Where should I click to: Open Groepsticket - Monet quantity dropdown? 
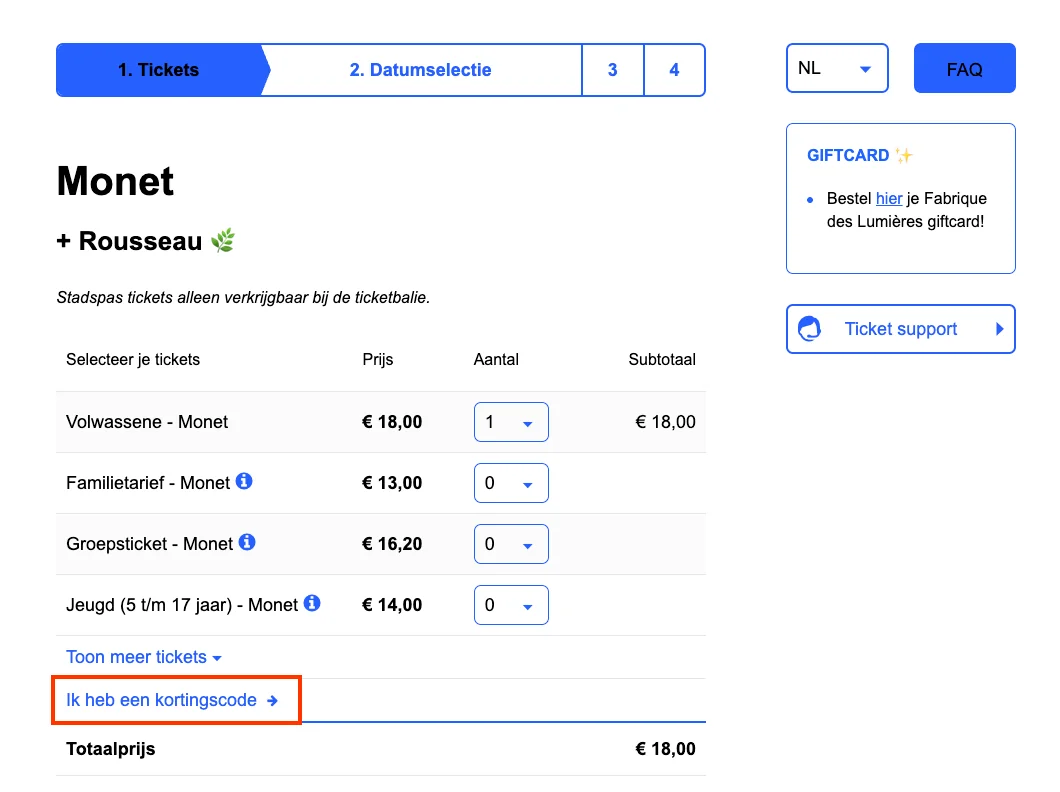click(x=511, y=544)
